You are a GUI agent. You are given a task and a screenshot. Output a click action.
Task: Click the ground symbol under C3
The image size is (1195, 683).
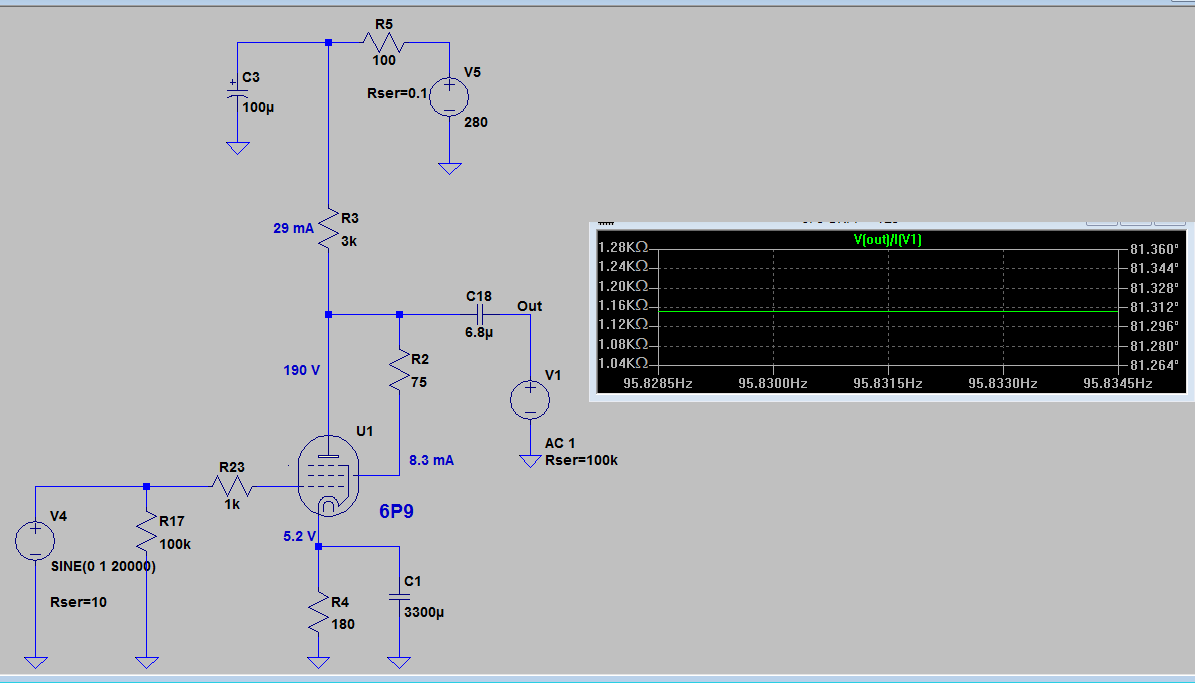(238, 148)
